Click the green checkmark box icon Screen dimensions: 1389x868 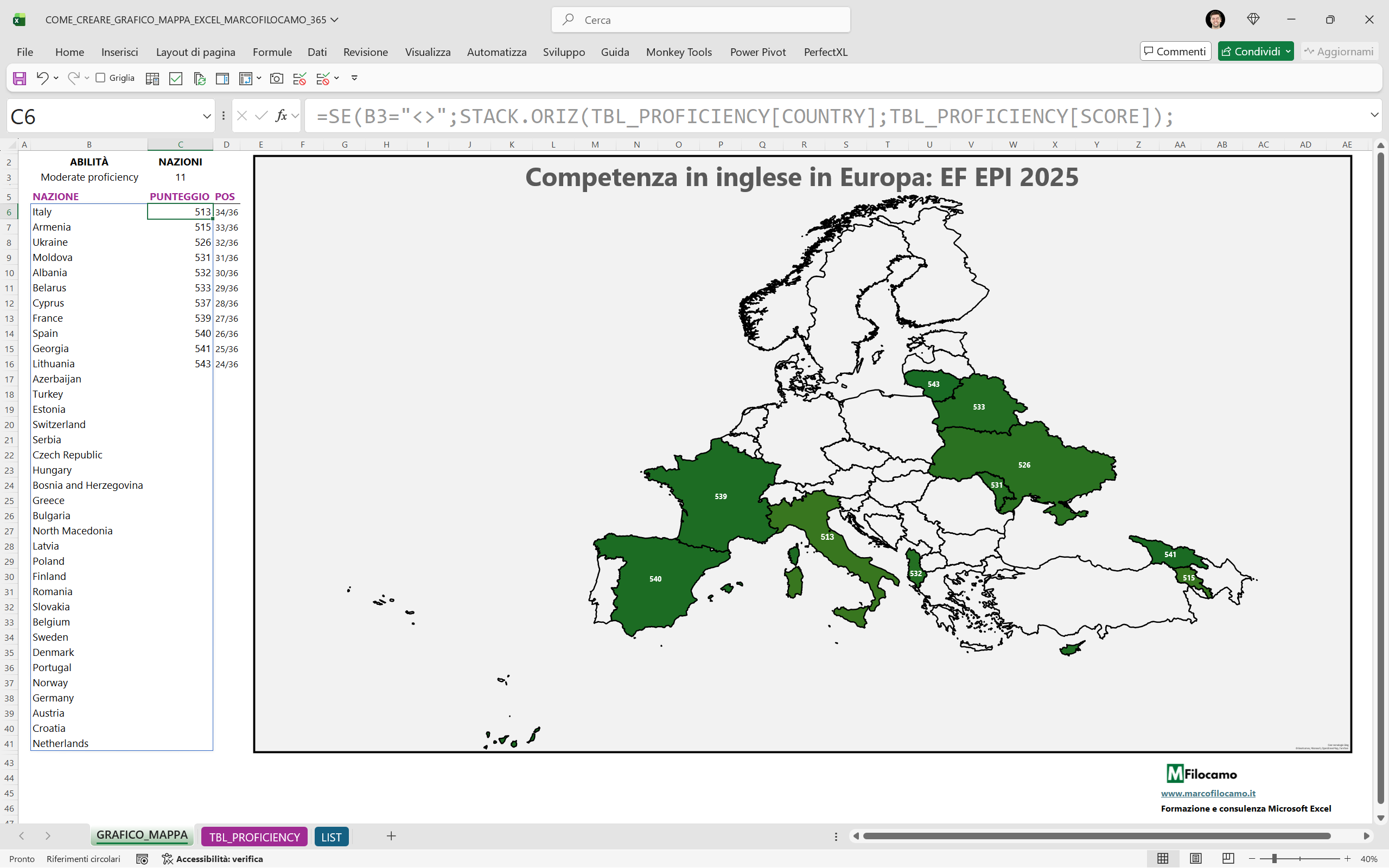coord(176,79)
